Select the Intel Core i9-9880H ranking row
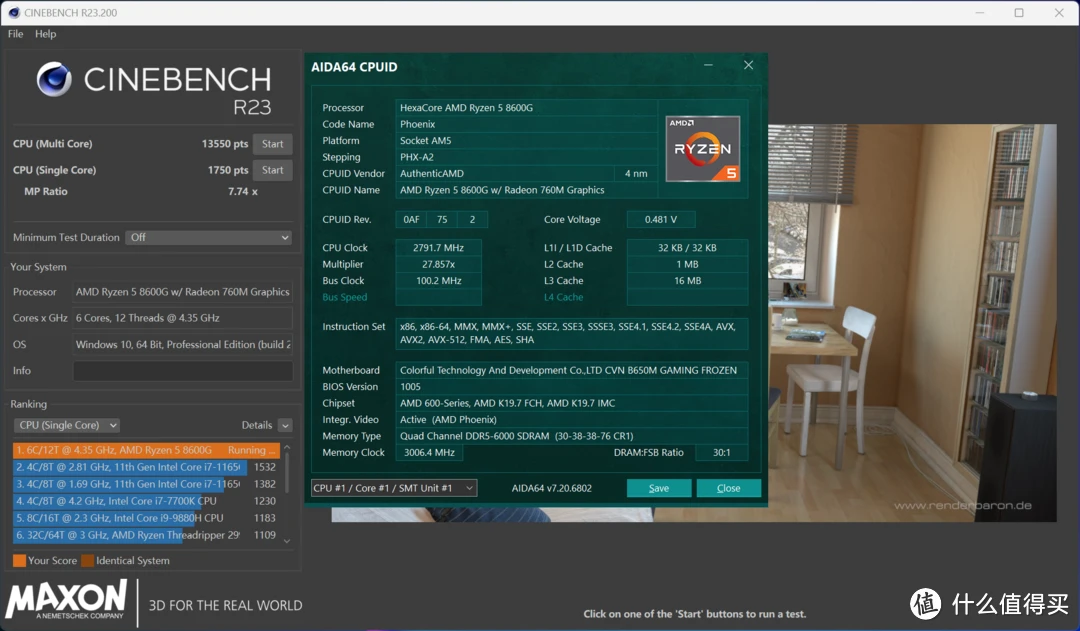The height and width of the screenshot is (631, 1080). pos(146,518)
